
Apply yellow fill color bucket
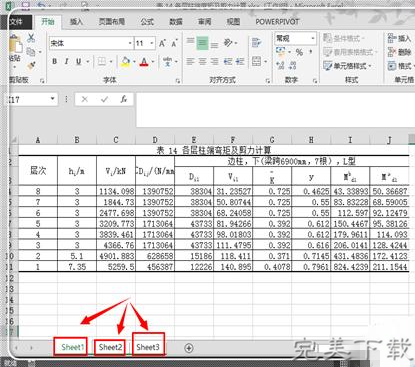(x=126, y=62)
